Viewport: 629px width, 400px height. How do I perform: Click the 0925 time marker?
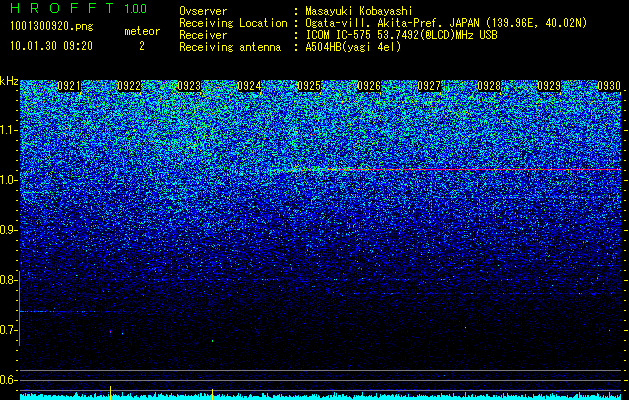click(x=309, y=86)
